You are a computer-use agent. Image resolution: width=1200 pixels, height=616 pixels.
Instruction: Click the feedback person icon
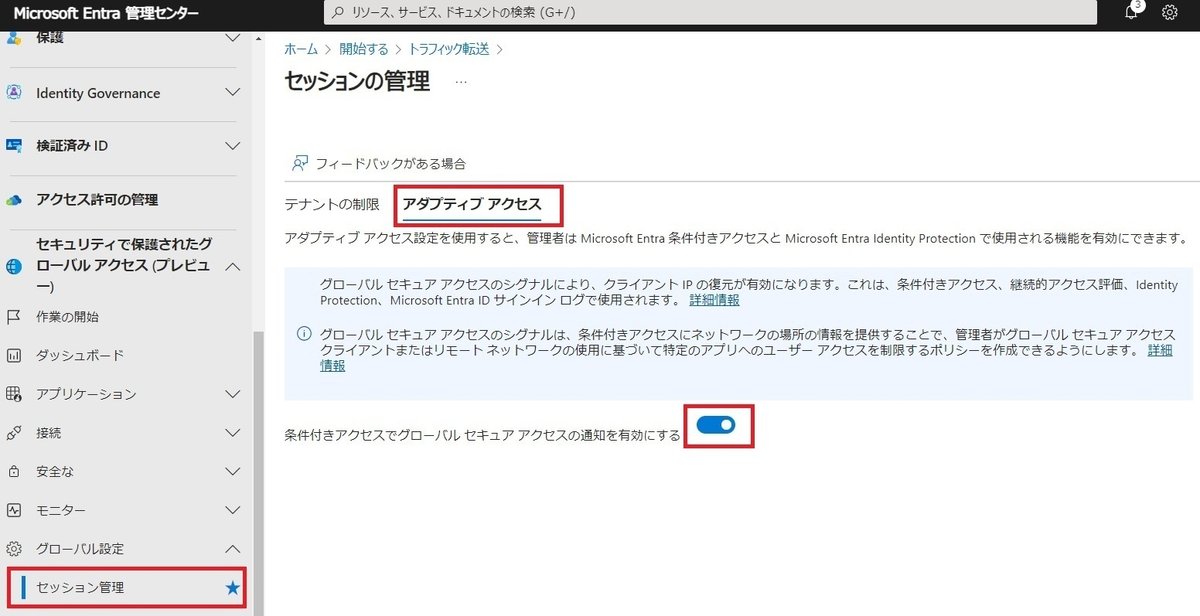299,163
